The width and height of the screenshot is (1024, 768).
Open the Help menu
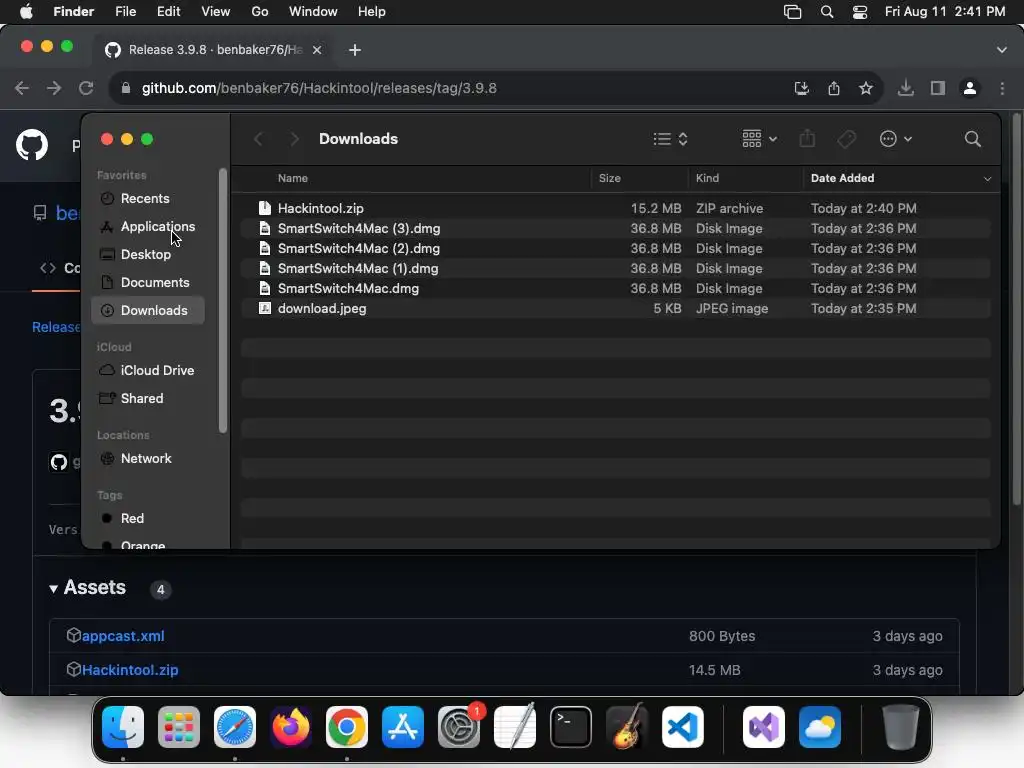pos(372,12)
